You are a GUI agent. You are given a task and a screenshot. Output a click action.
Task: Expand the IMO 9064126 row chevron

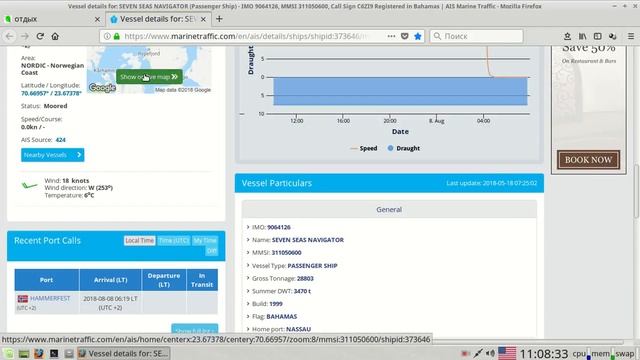pos(248,227)
